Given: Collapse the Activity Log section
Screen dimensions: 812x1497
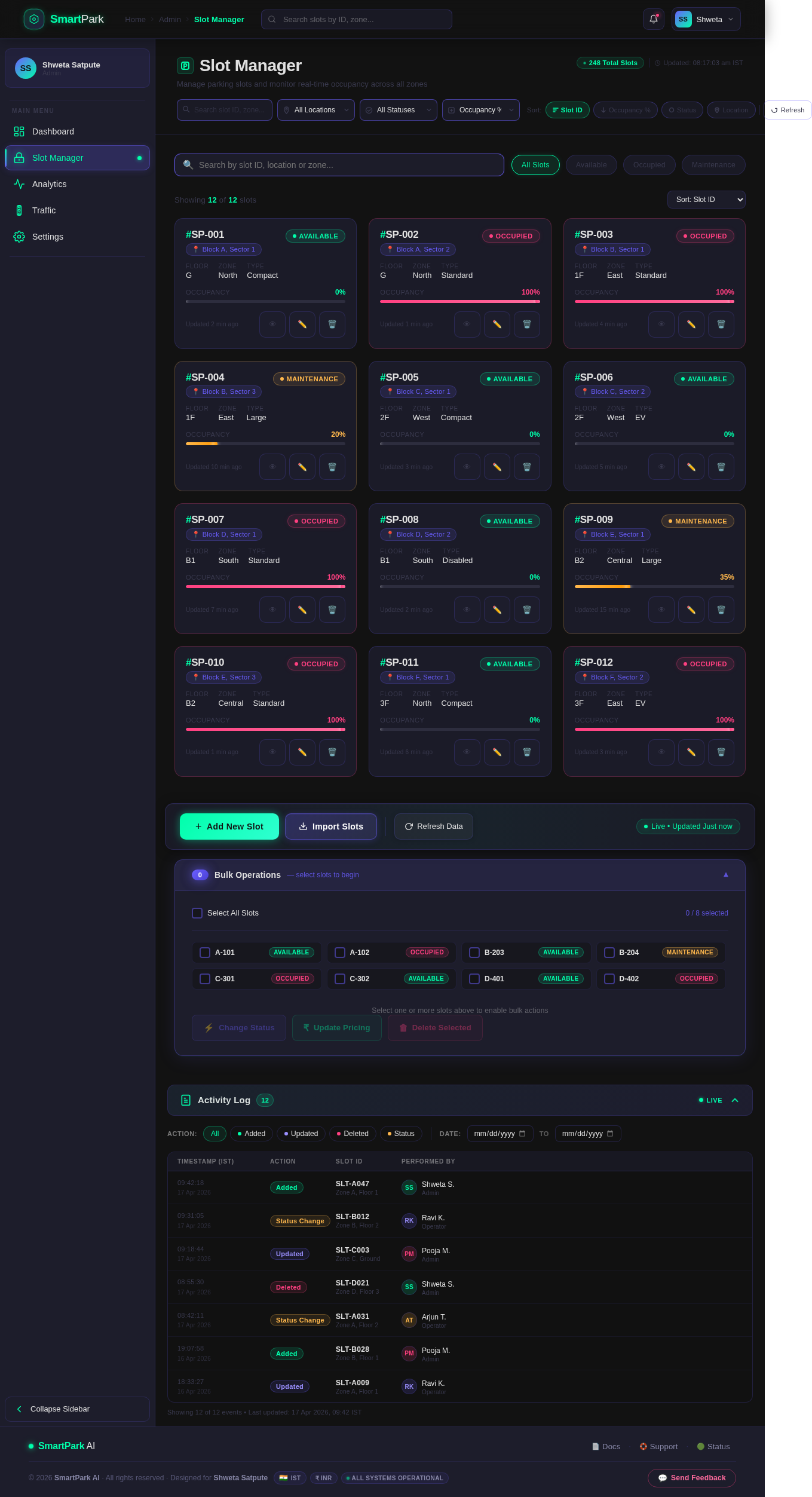Looking at the screenshot, I should [735, 1100].
